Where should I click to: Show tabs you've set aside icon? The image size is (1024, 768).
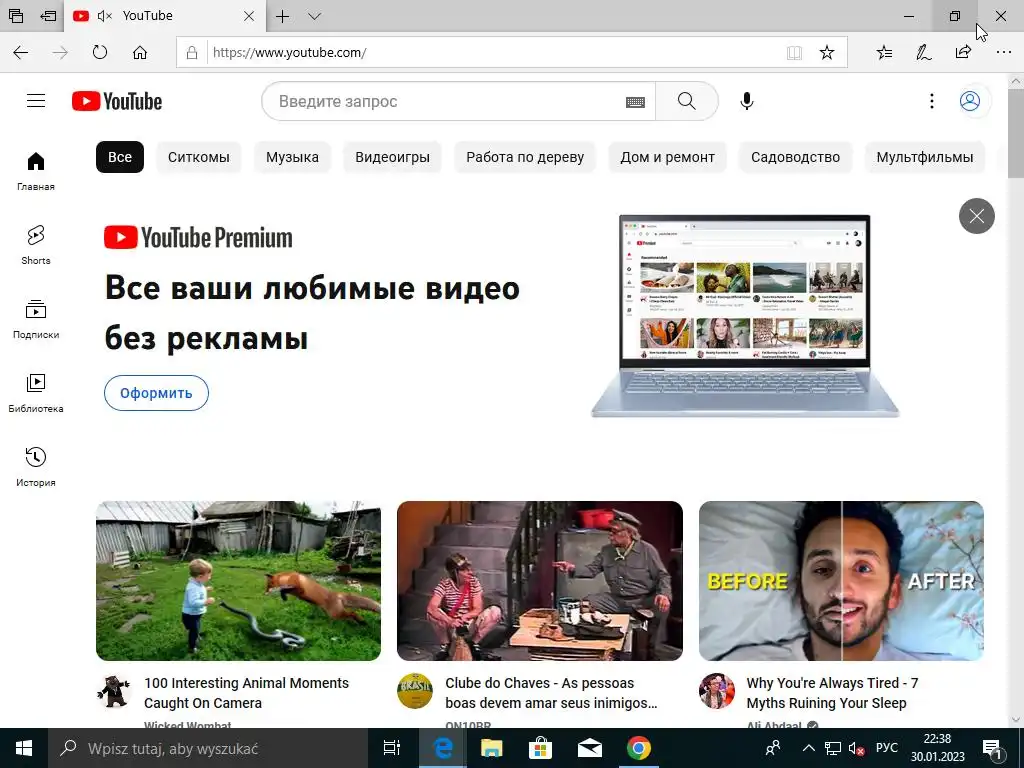[16, 16]
